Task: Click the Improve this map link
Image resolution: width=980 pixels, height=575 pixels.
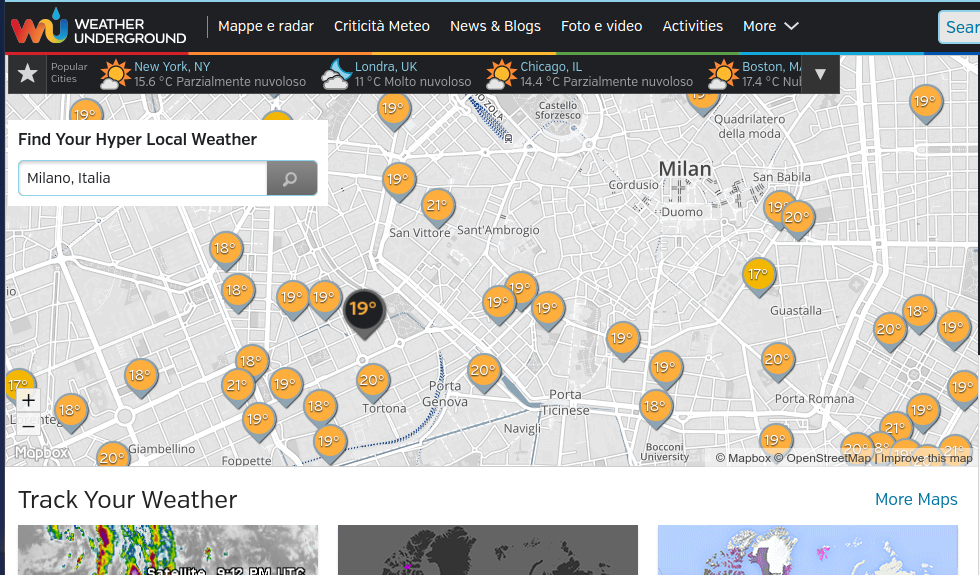Action: pyautogui.click(x=925, y=458)
